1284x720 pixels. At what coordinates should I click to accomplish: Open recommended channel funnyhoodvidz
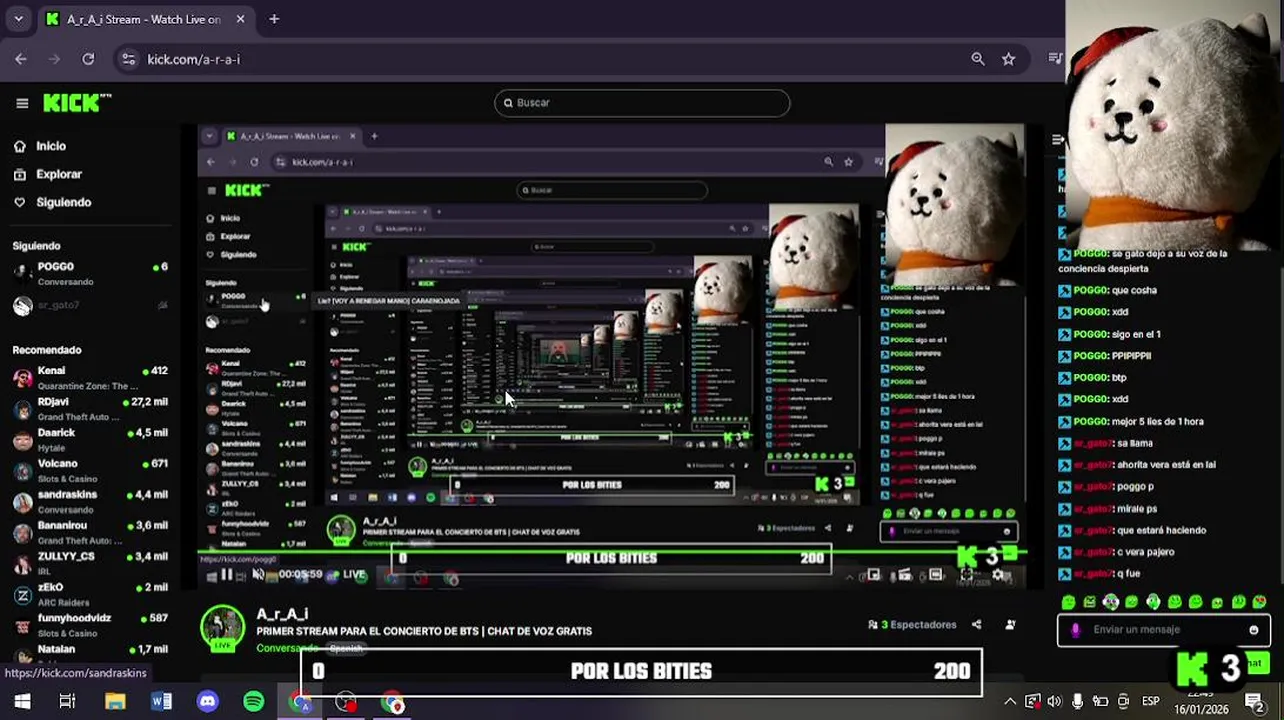pos(90,625)
